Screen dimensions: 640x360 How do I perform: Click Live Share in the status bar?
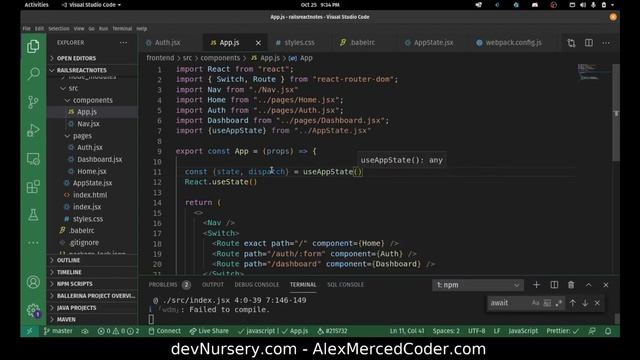click(x=209, y=331)
